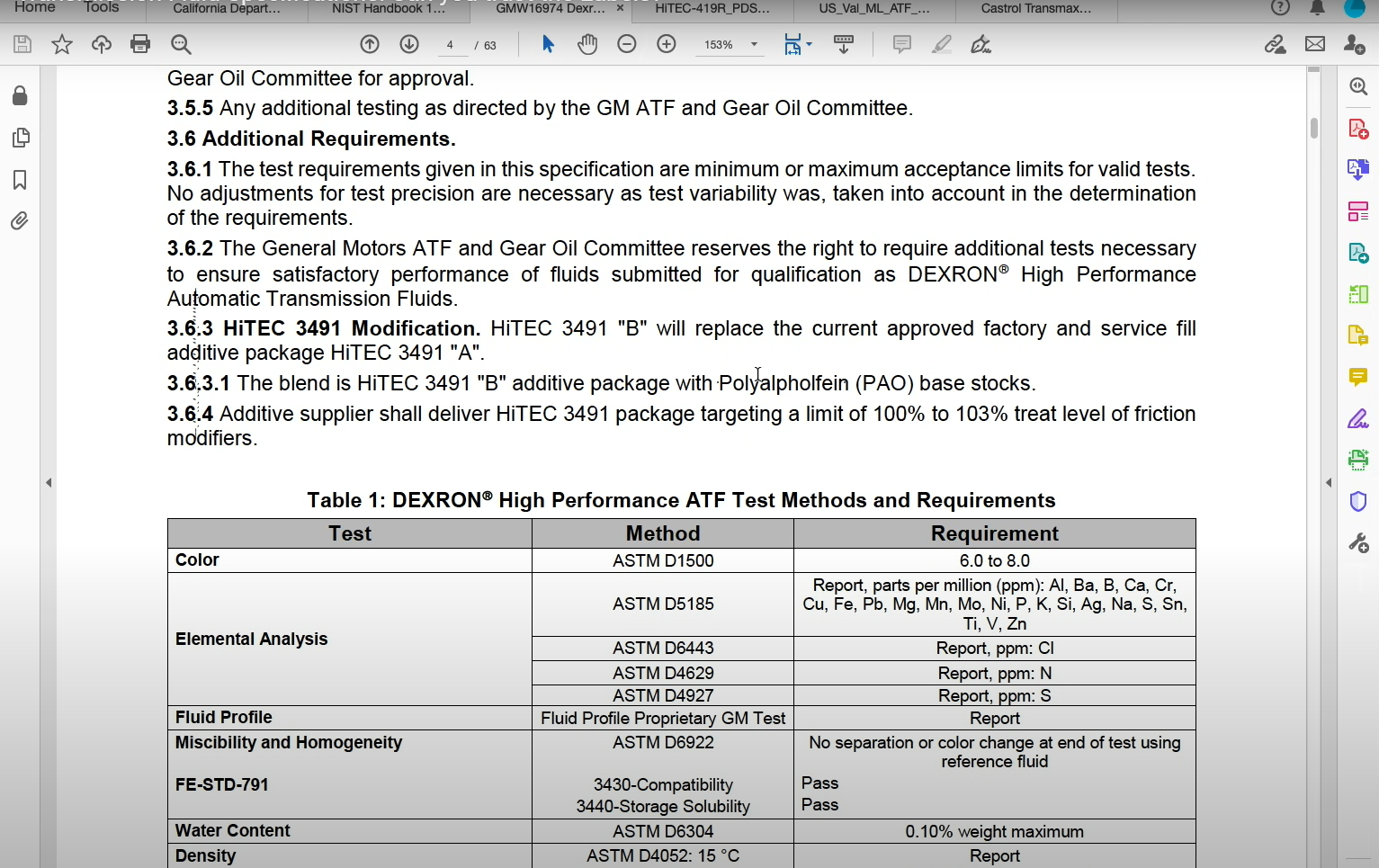Open the Find text magnifier in toolbar
1379x868 pixels.
pos(181,44)
